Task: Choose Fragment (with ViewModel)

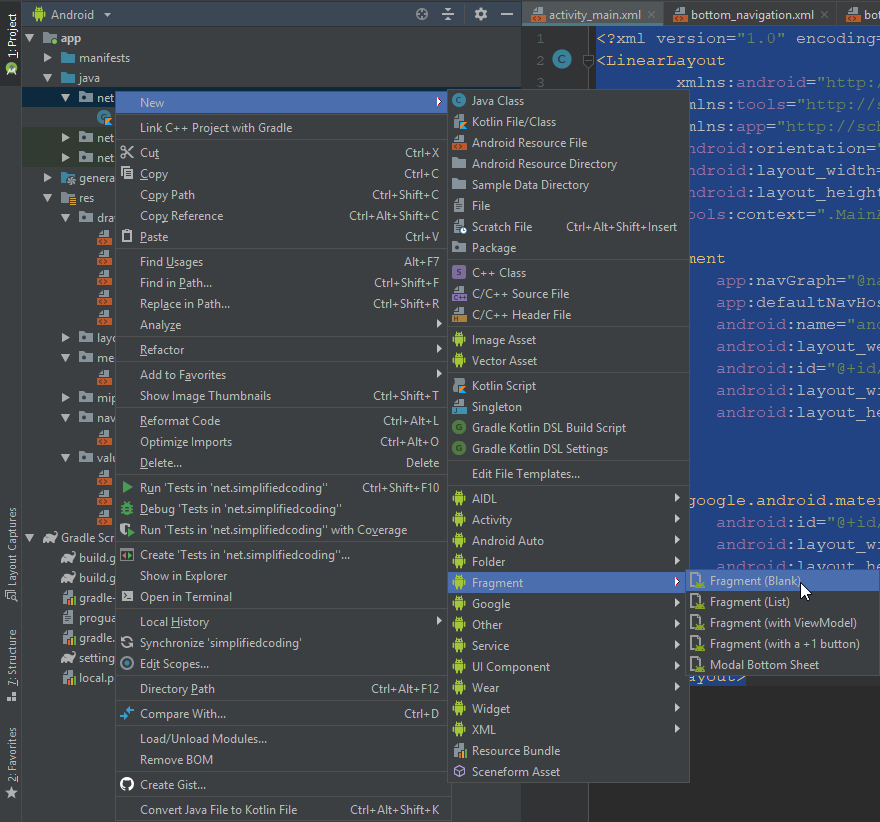Action: (783, 623)
